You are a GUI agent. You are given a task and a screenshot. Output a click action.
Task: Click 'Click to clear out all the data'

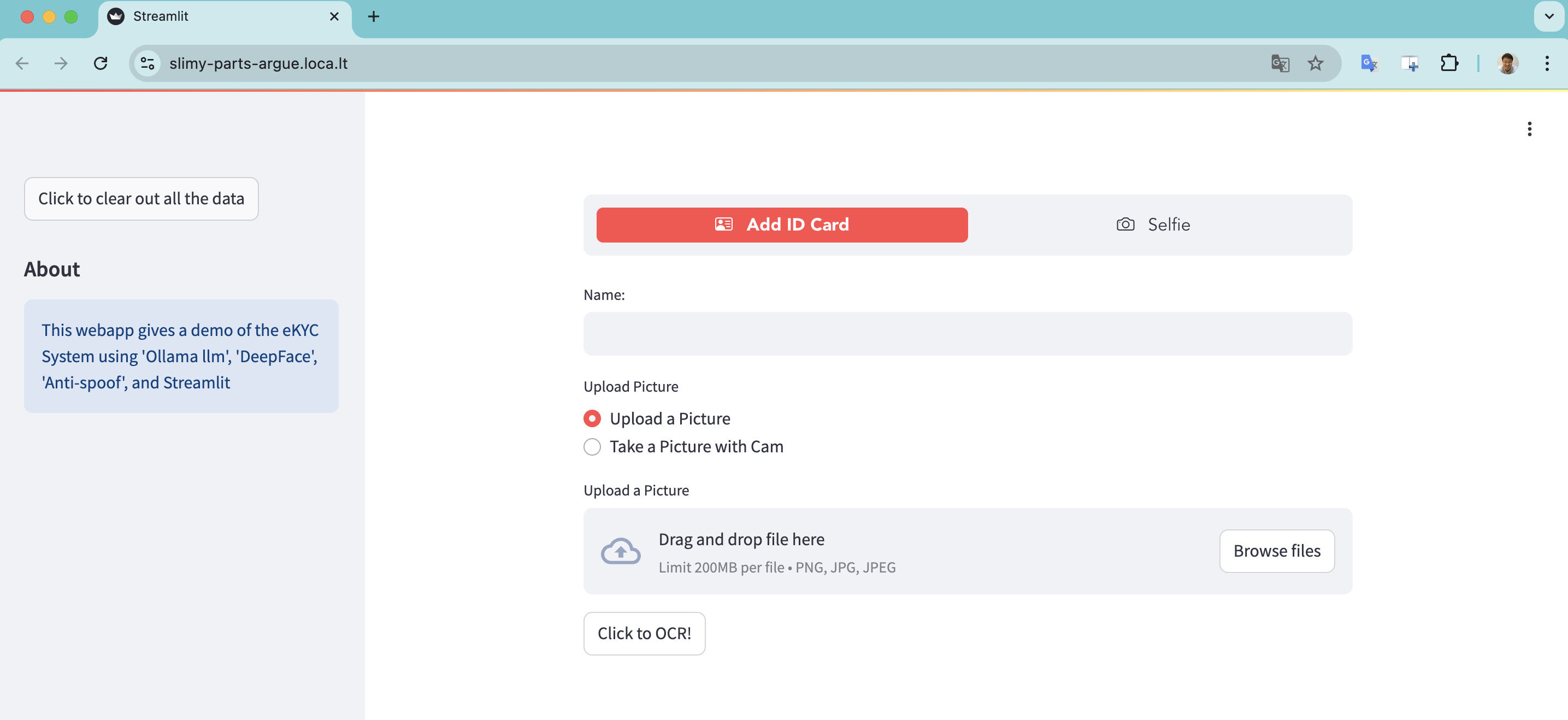pos(141,199)
